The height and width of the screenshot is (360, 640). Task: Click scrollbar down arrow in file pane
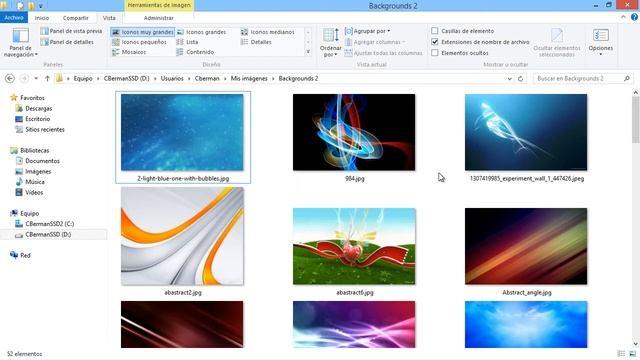[636, 344]
